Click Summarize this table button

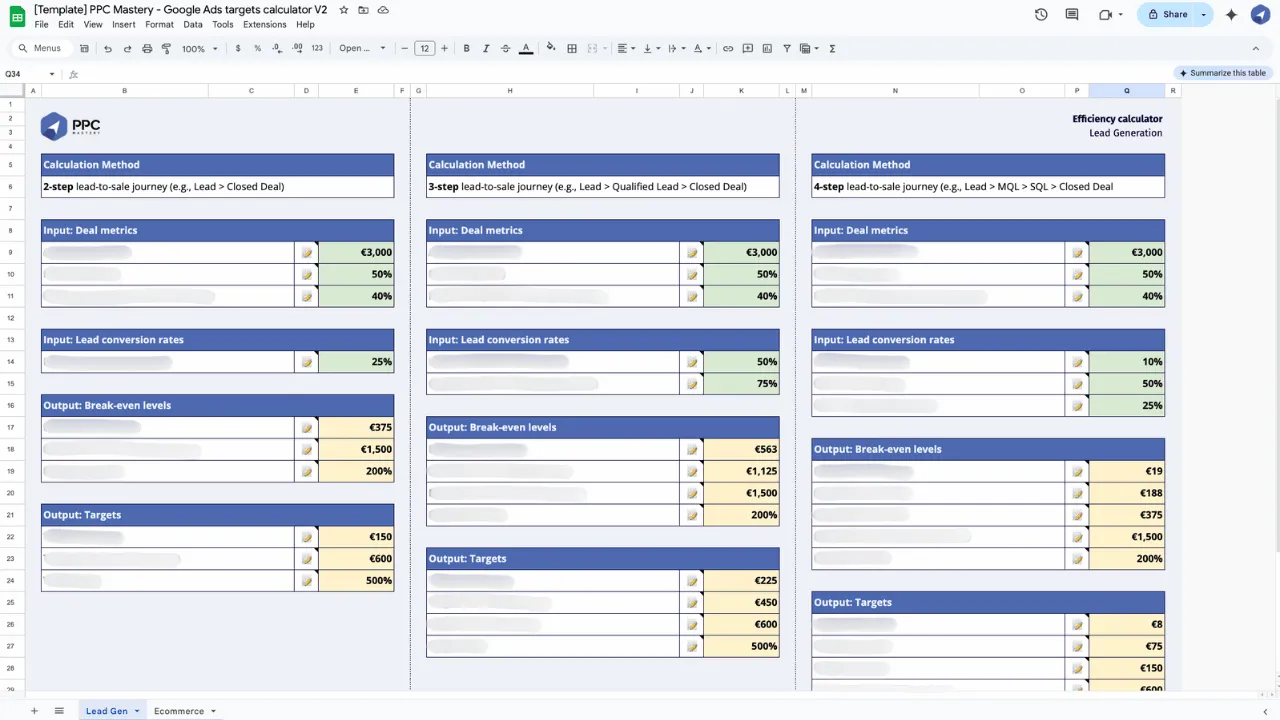pyautogui.click(x=1223, y=73)
